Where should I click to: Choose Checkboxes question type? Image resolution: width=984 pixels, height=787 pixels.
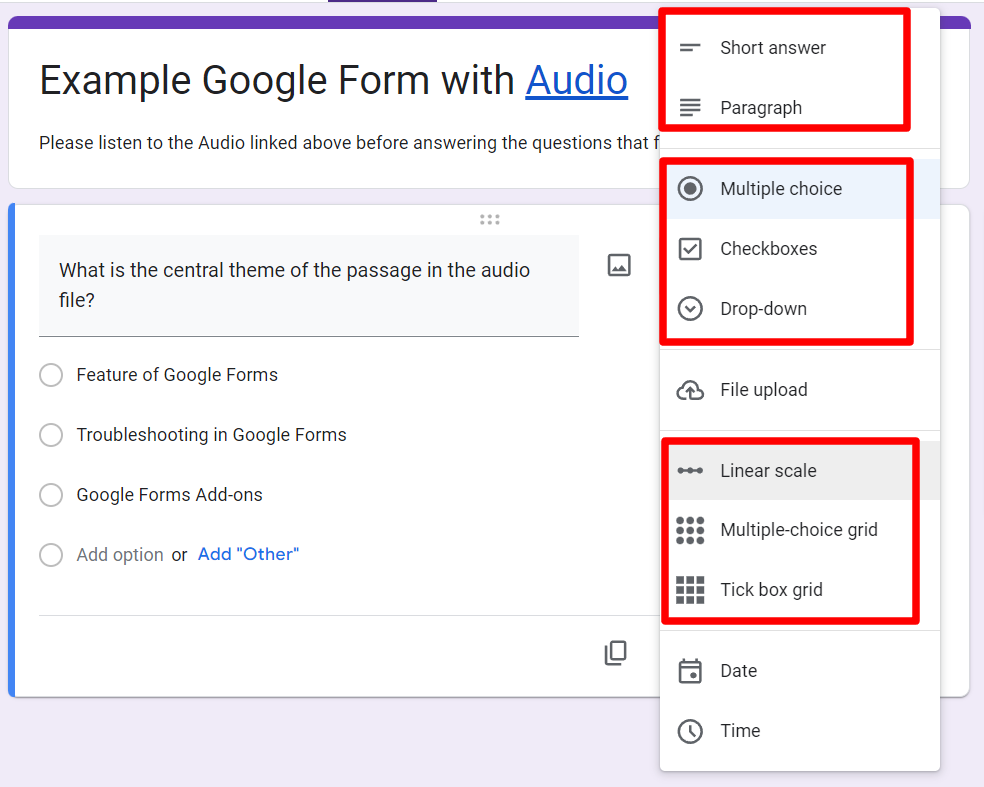[800, 249]
